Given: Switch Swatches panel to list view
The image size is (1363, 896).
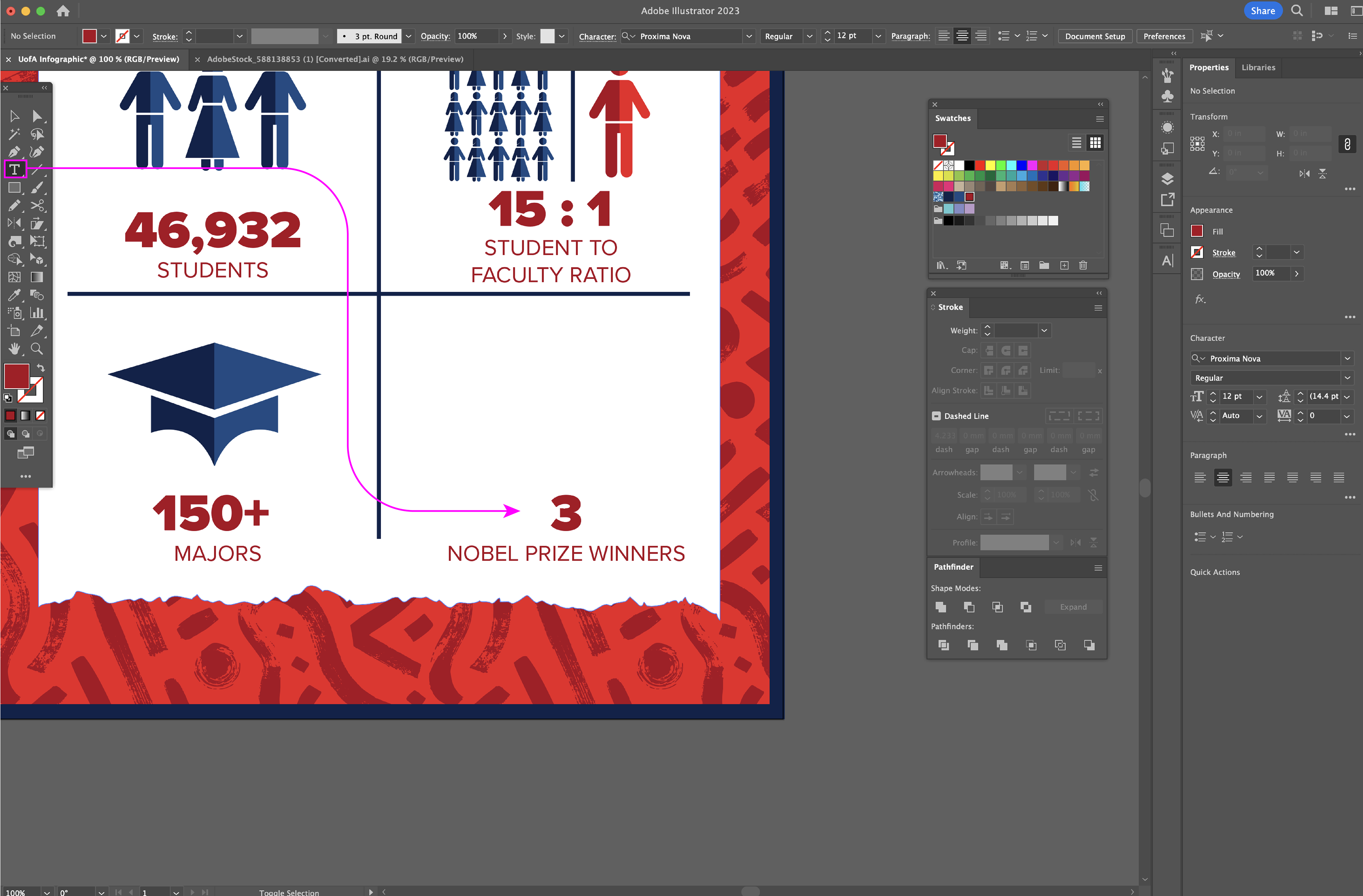Looking at the screenshot, I should 1076,142.
